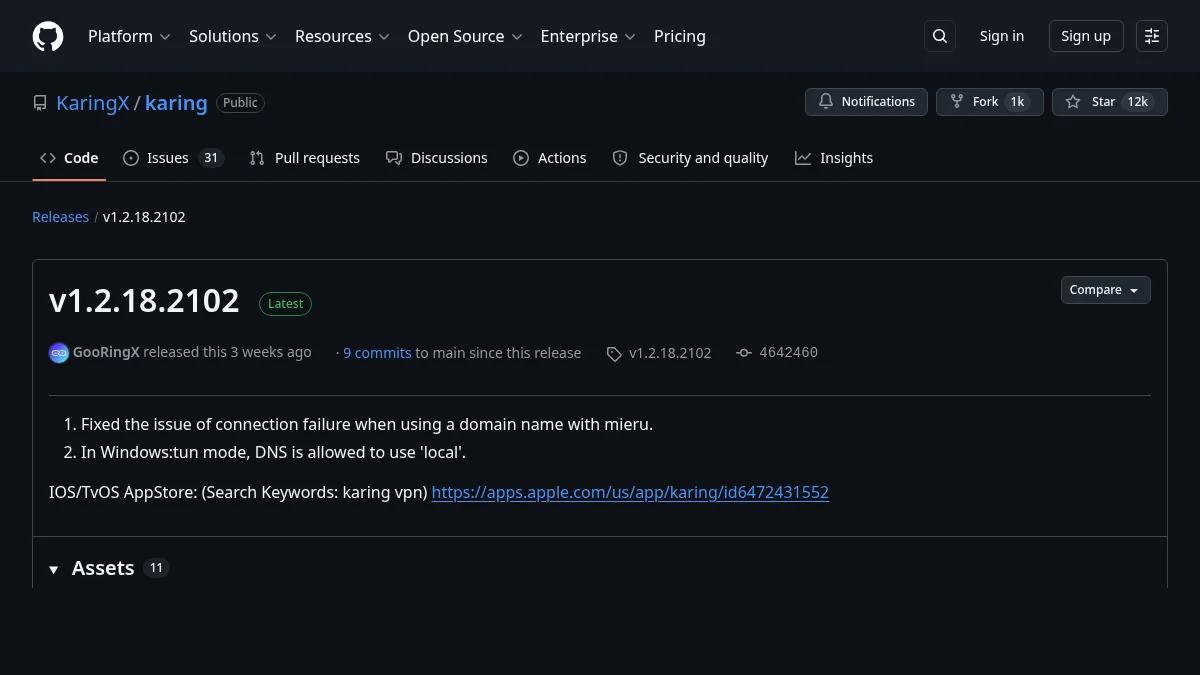Open the Pricing page
Screen dimensions: 1200x675
tap(680, 36)
